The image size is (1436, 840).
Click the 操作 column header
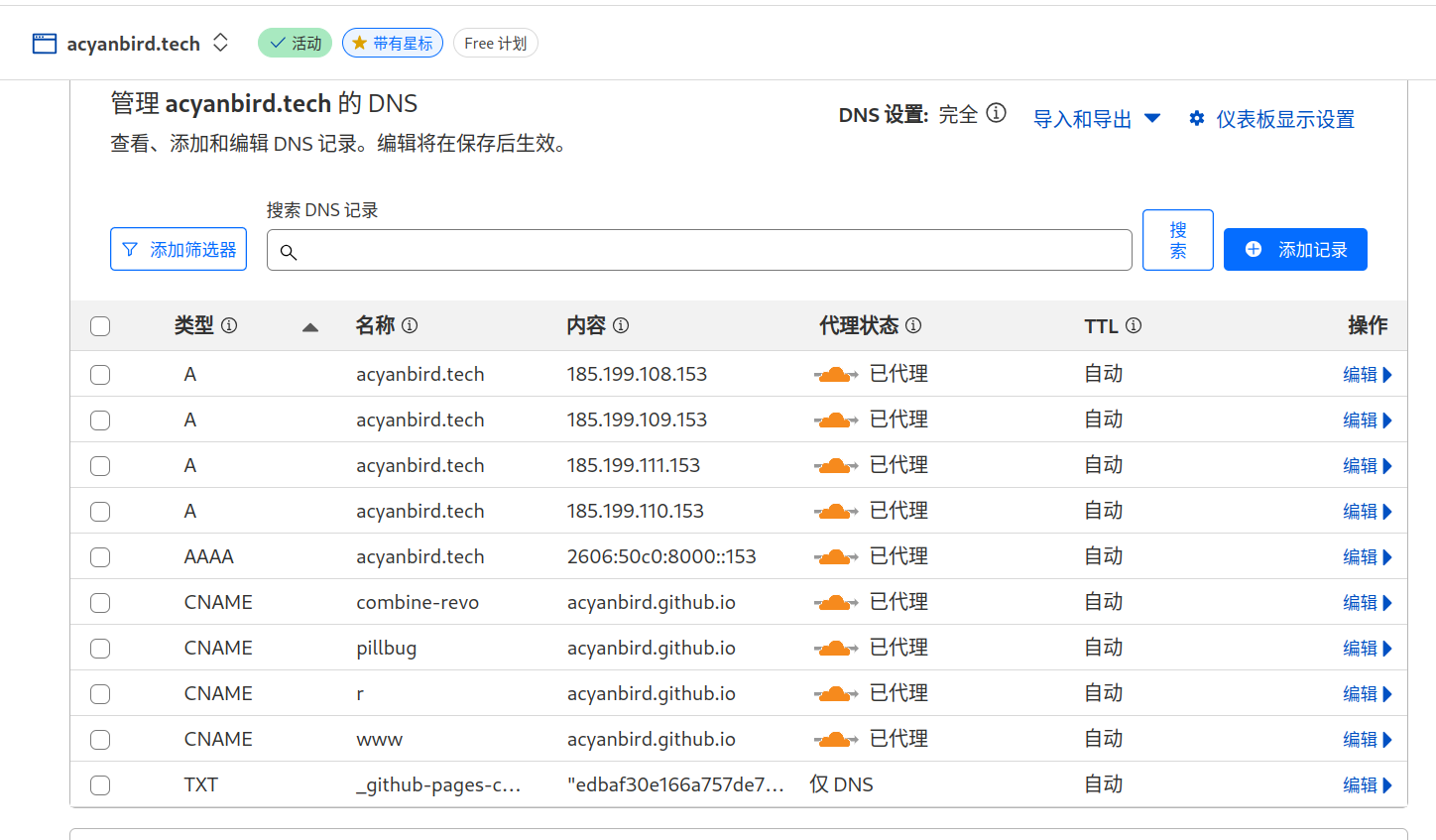pos(1368,325)
